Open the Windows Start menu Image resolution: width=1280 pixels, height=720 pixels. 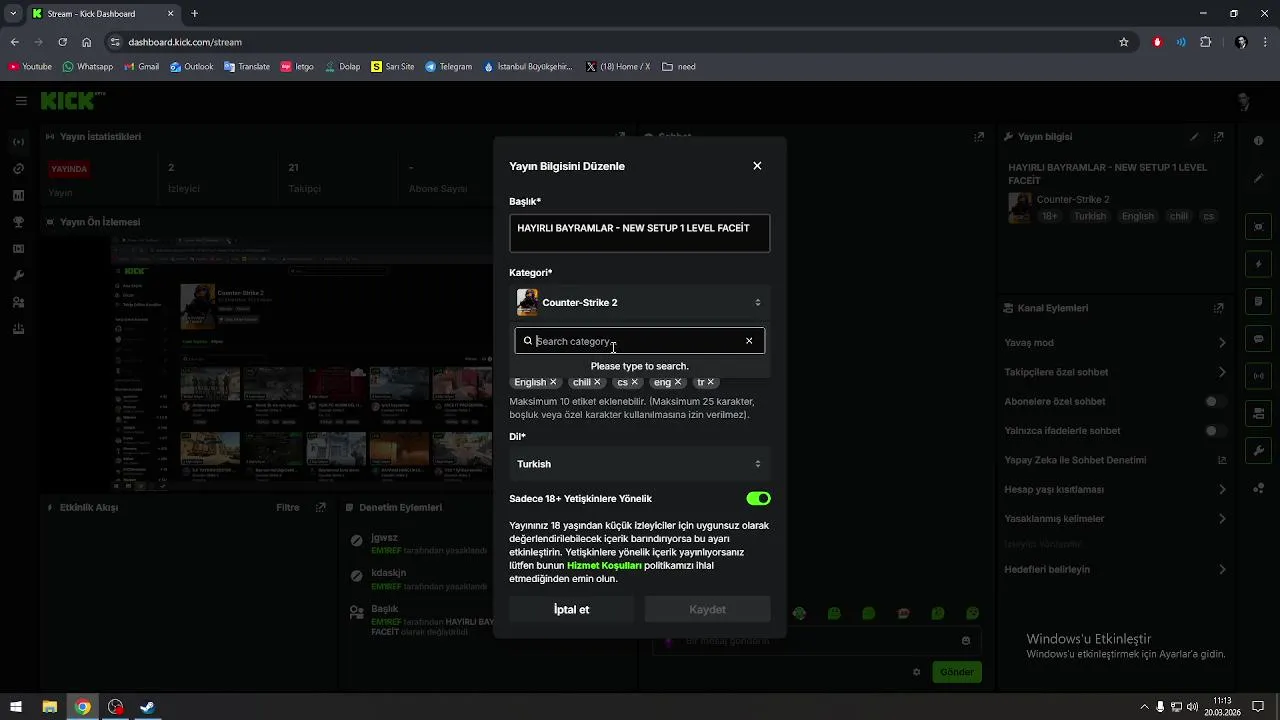16,707
